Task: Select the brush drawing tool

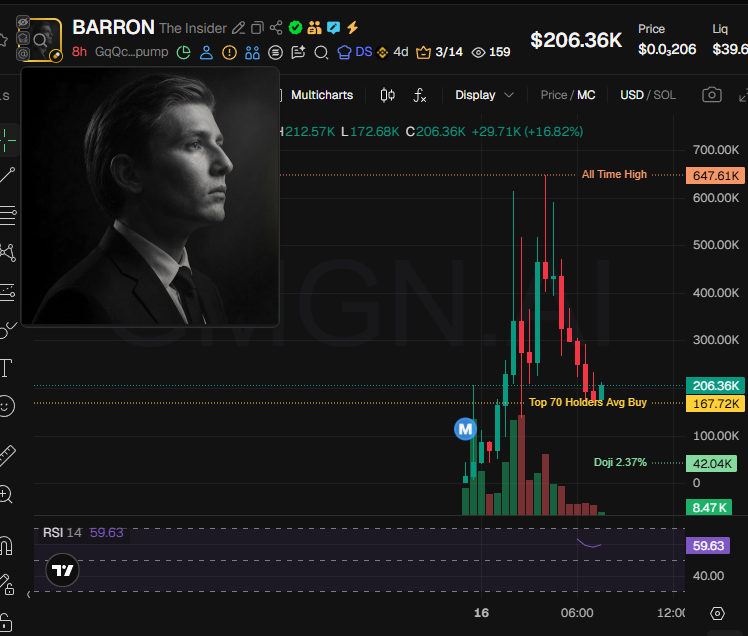Action: pos(7,329)
